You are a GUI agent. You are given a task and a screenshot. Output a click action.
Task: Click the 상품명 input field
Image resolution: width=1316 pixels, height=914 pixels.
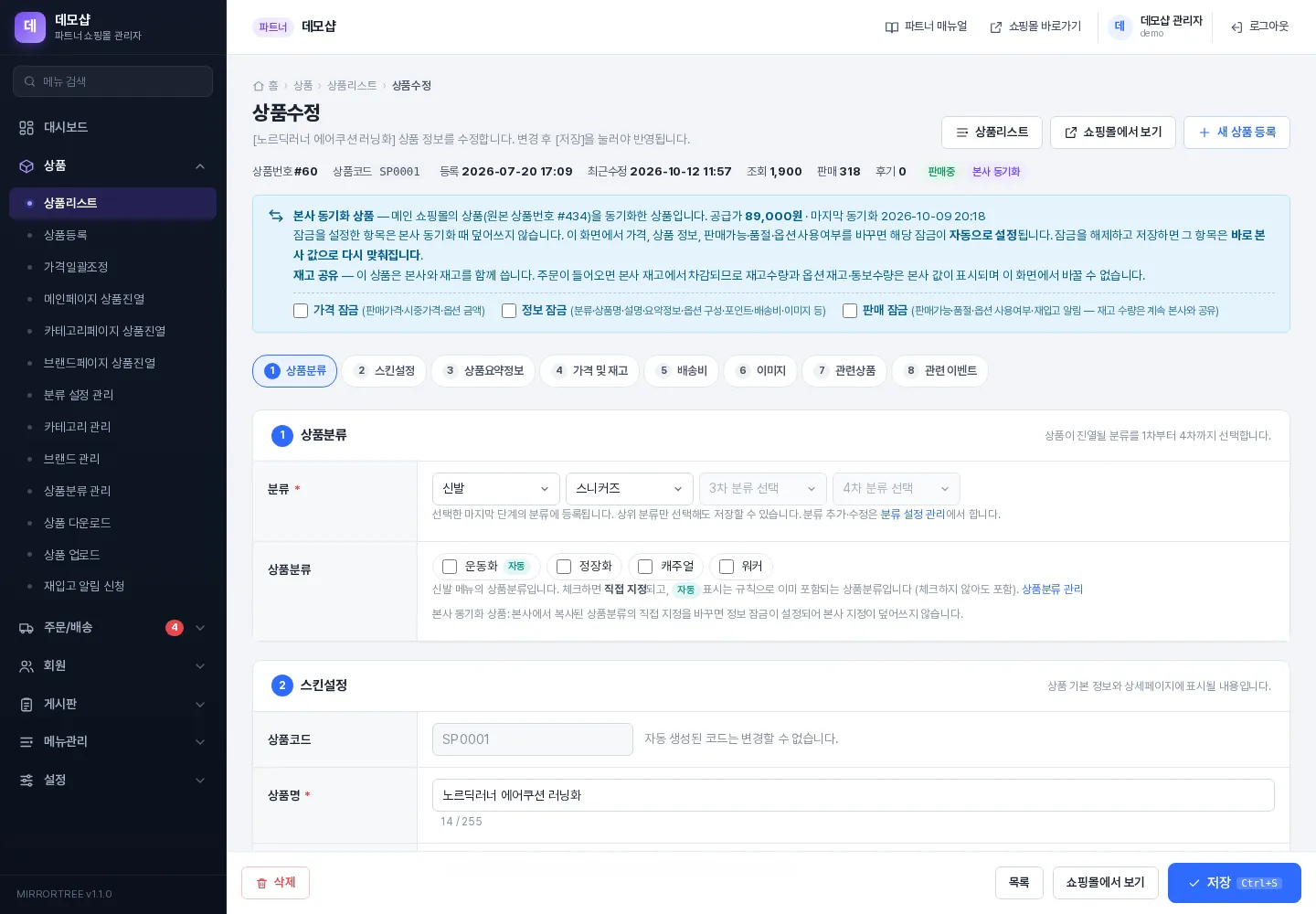pos(854,795)
